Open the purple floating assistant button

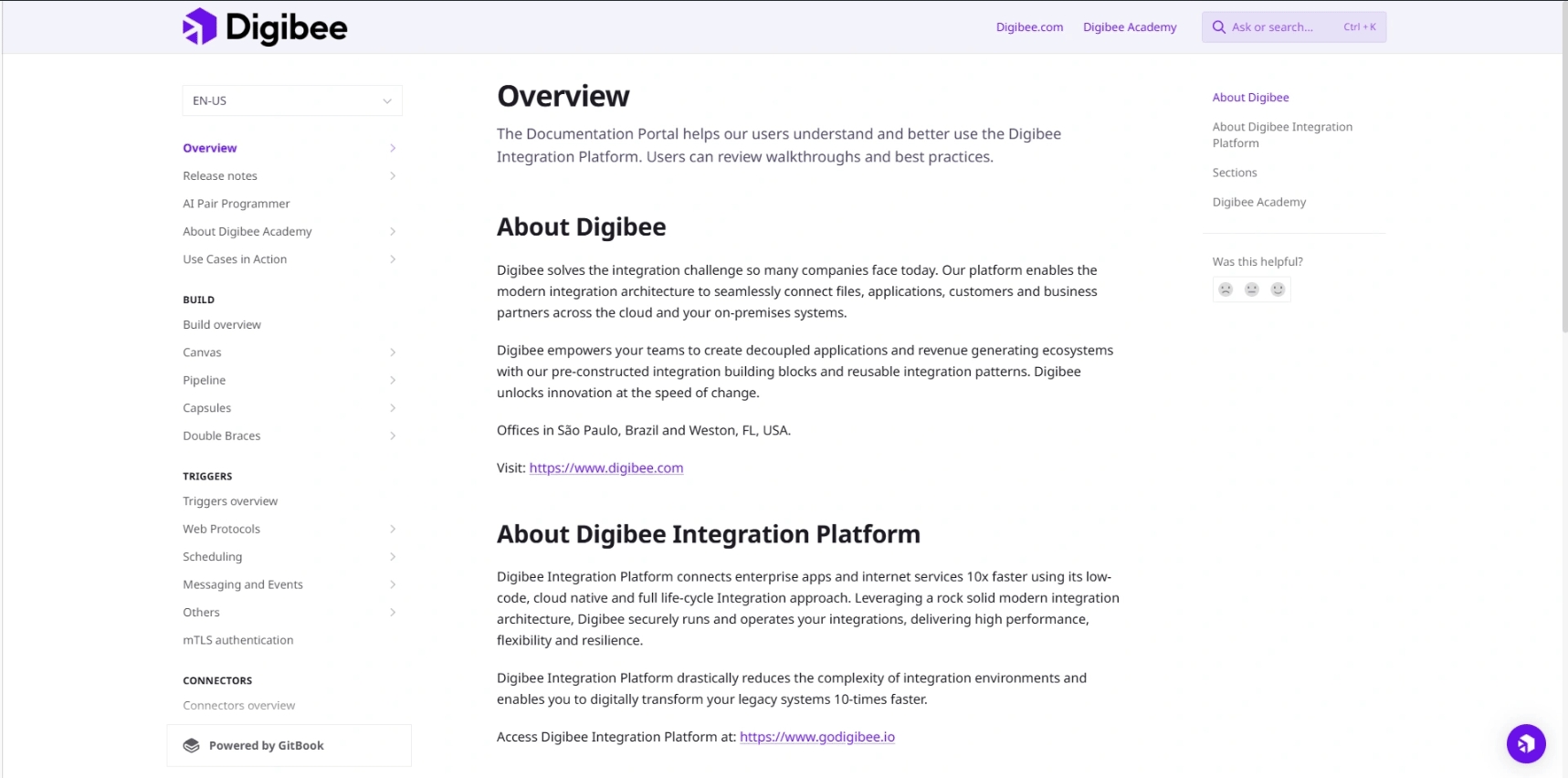coord(1525,744)
